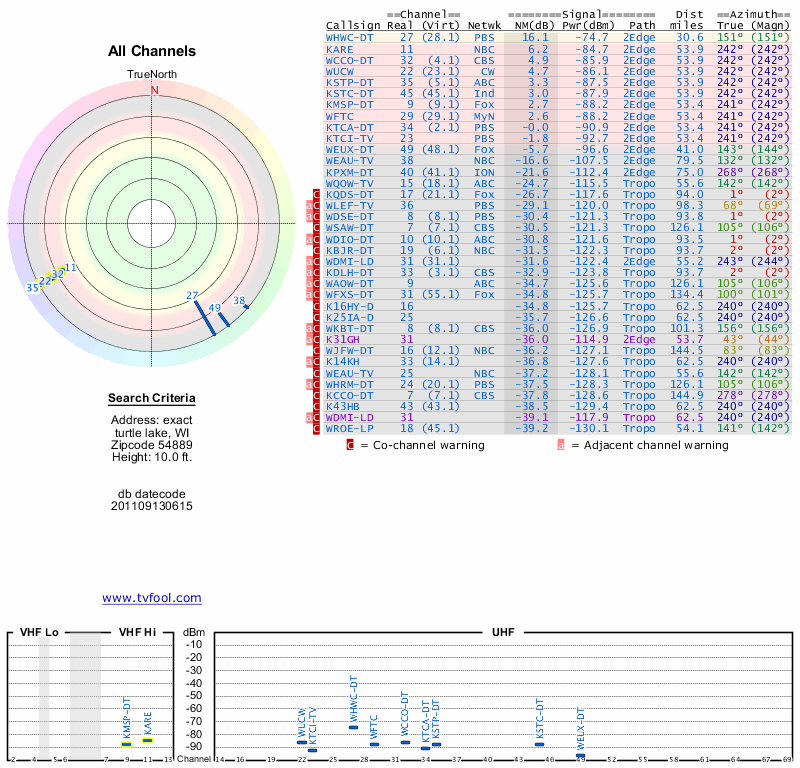Click the K31GH callsign in purple row
Viewport: 800px width, 768px height.
(x=345, y=339)
